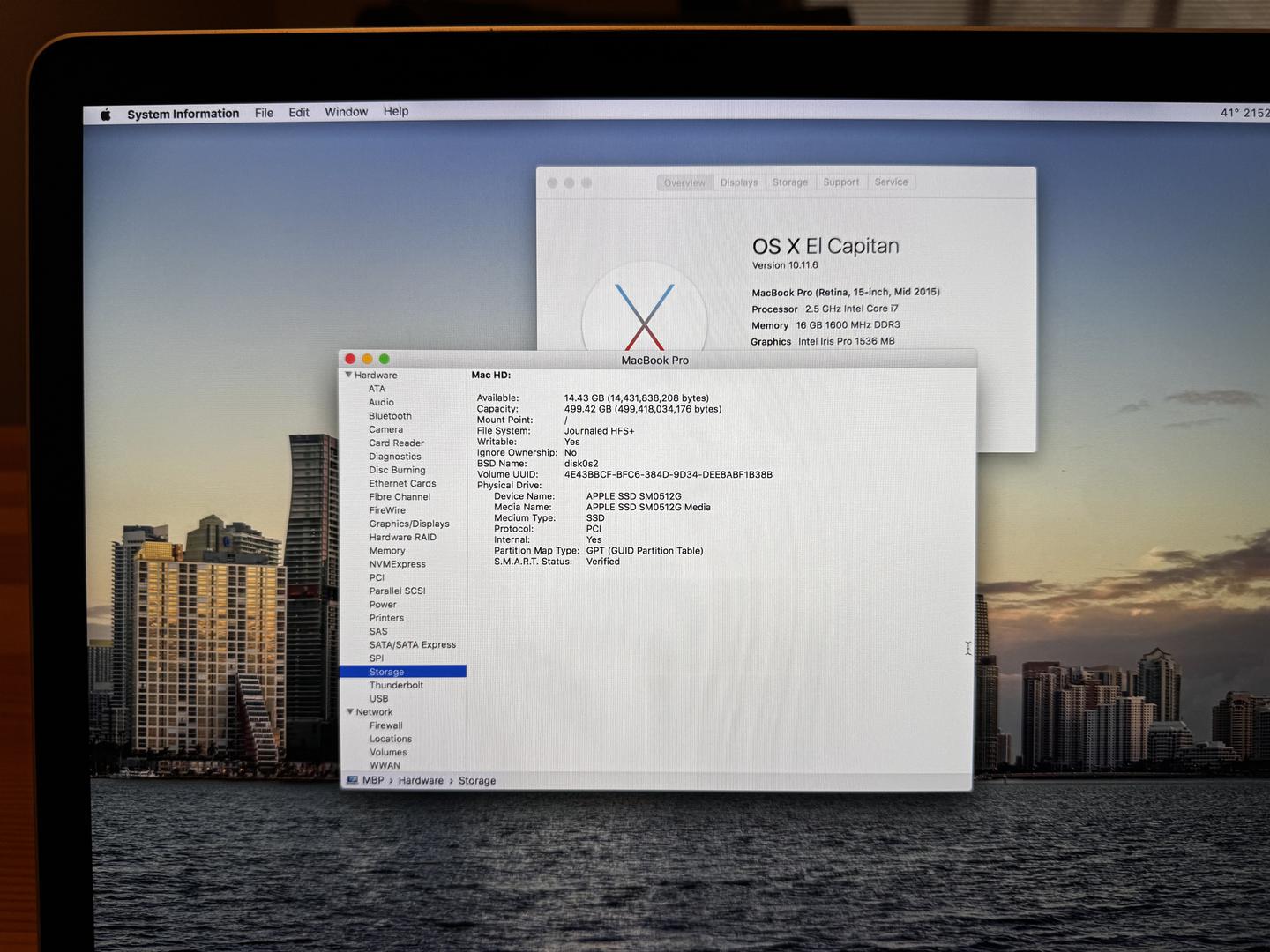
Task: Select Graphics/Displays in the sidebar
Action: (x=409, y=524)
